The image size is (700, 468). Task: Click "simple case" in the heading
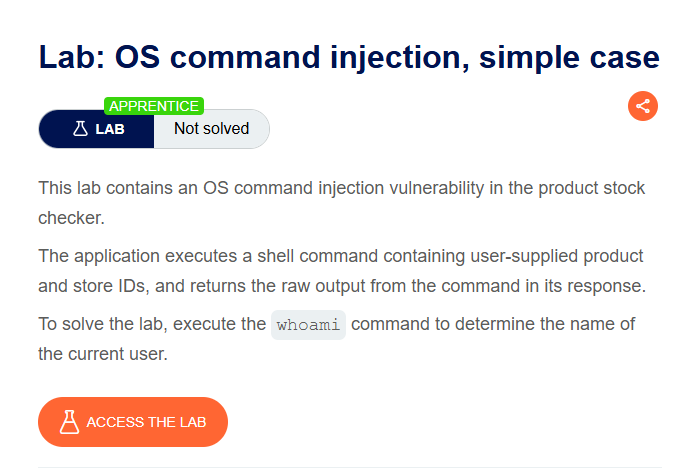[x=569, y=58]
